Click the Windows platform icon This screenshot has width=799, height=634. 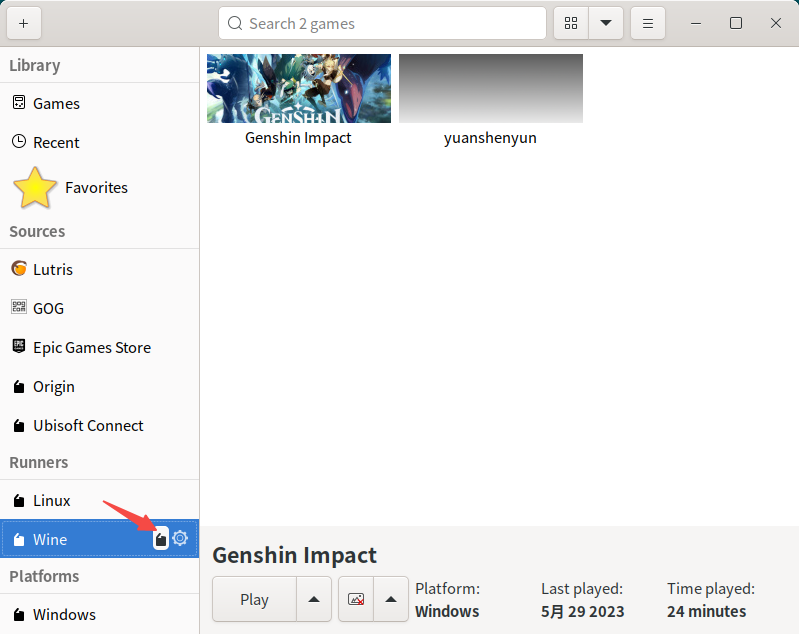(19, 615)
